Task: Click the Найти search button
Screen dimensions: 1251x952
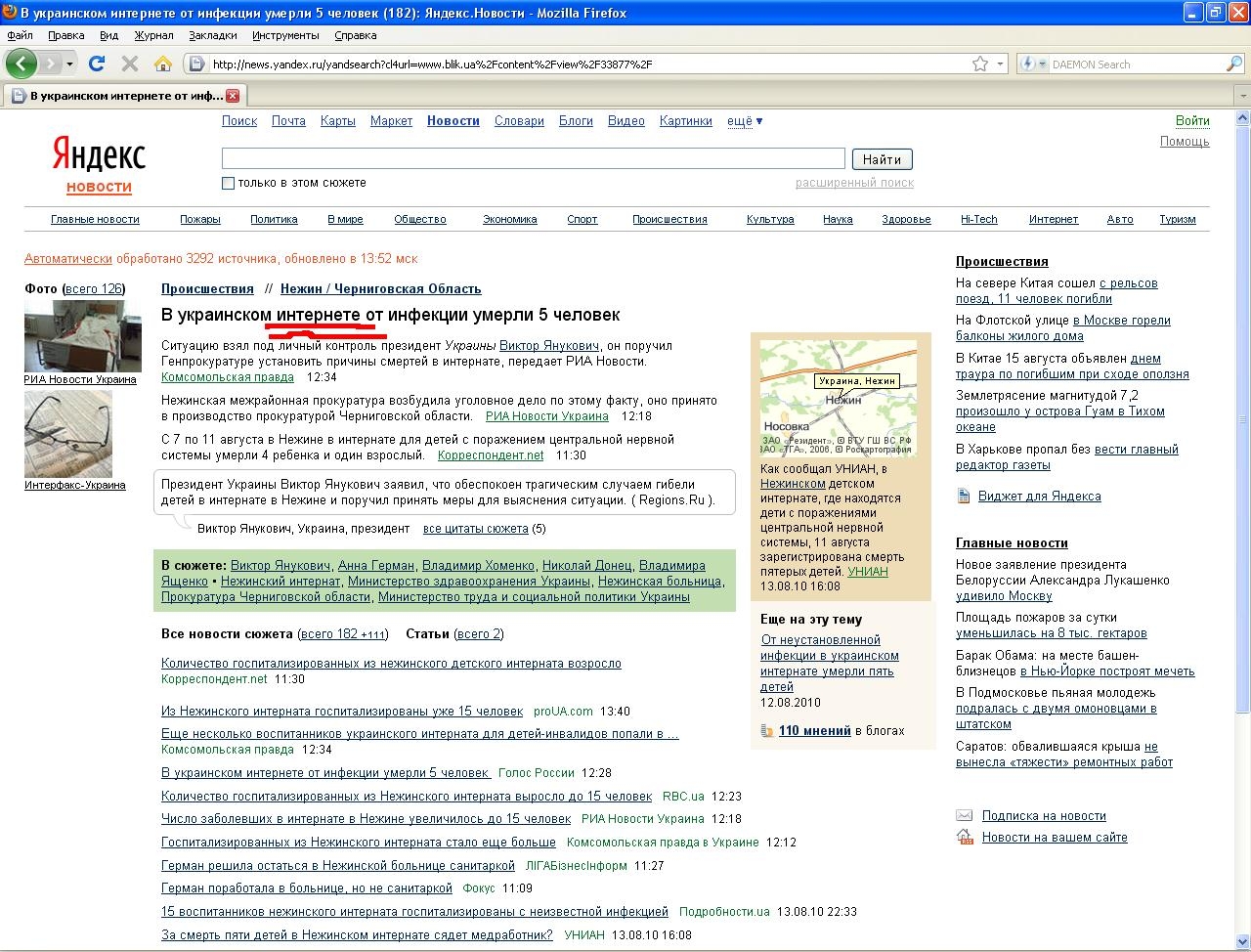Action: (882, 159)
